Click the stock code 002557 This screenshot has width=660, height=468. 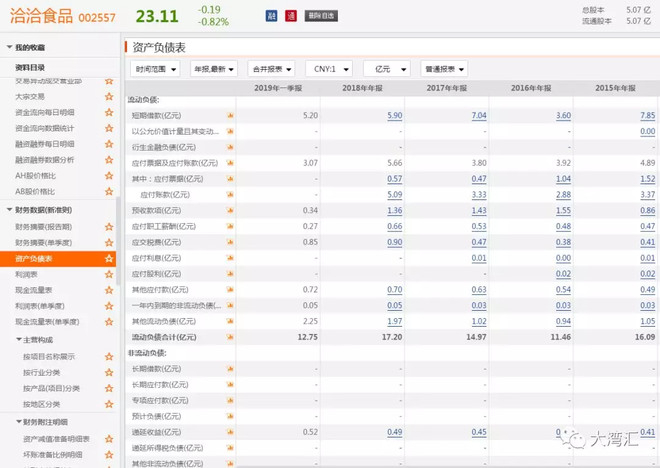[97, 18]
